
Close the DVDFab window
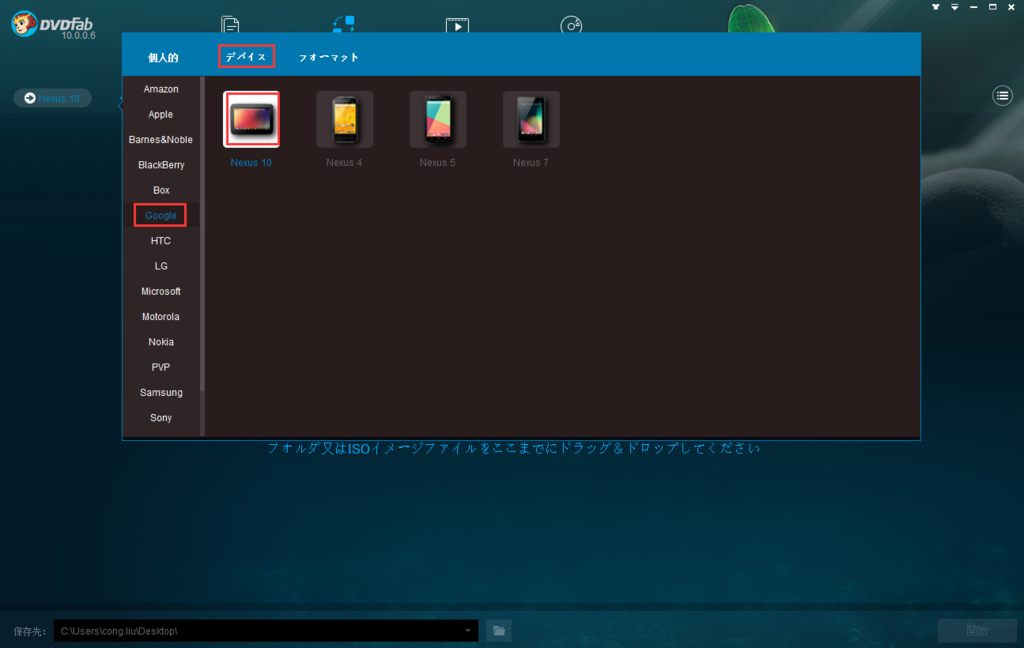(x=1012, y=7)
